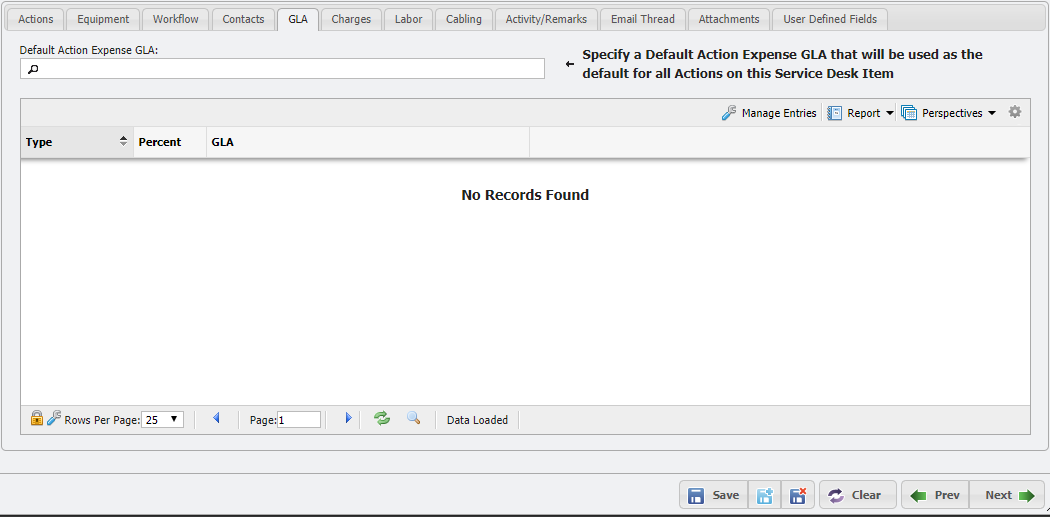Open grid search with magnifier icon
1050x517 pixels.
tap(413, 419)
